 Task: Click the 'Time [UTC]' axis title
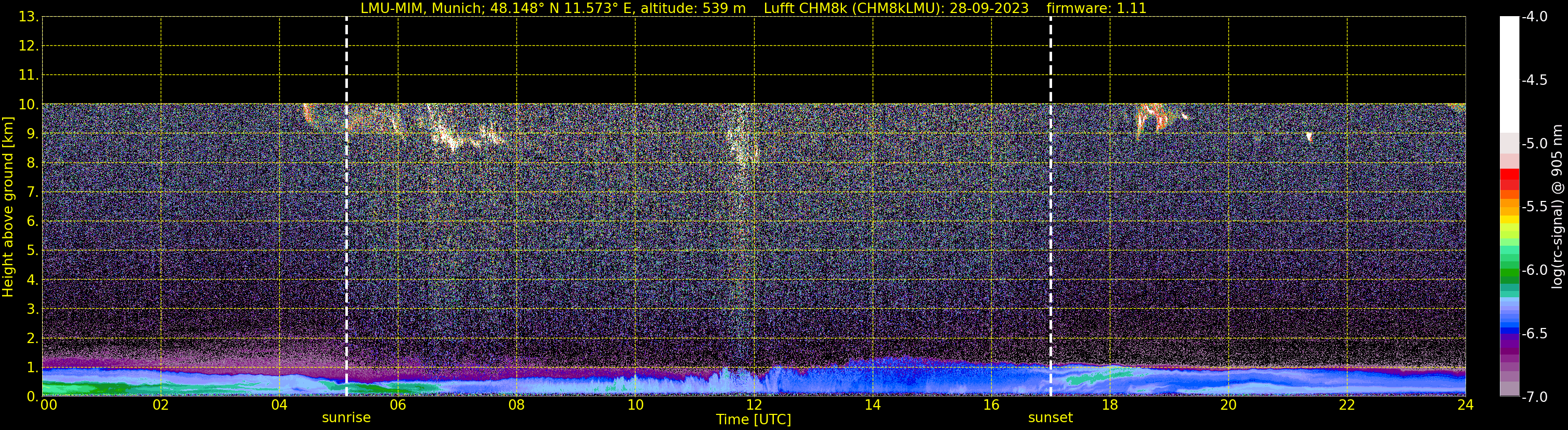[754, 419]
